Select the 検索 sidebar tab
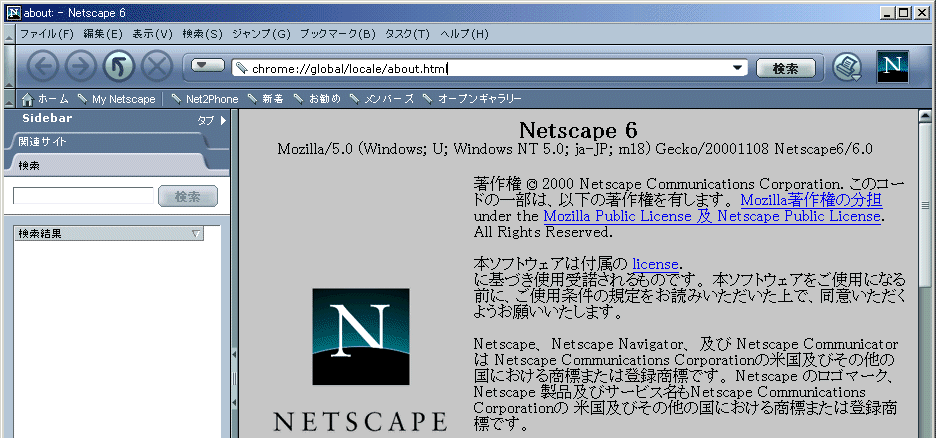Image resolution: width=936 pixels, height=438 pixels. pyautogui.click(x=107, y=165)
